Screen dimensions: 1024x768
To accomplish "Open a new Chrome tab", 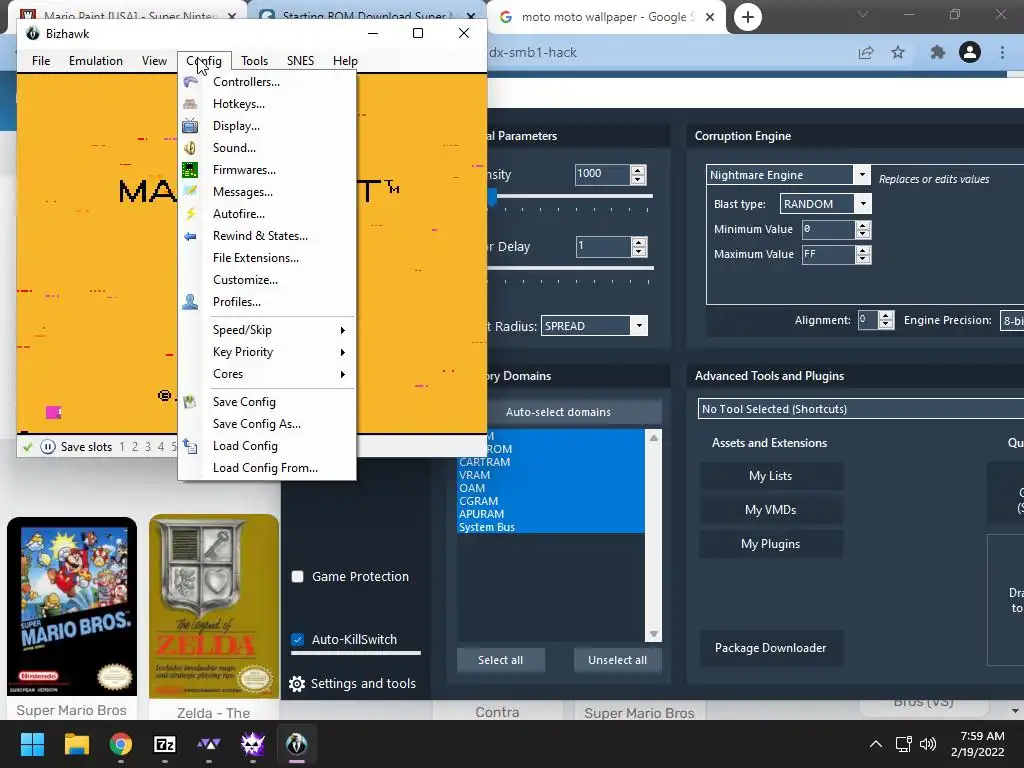I will click(x=748, y=17).
